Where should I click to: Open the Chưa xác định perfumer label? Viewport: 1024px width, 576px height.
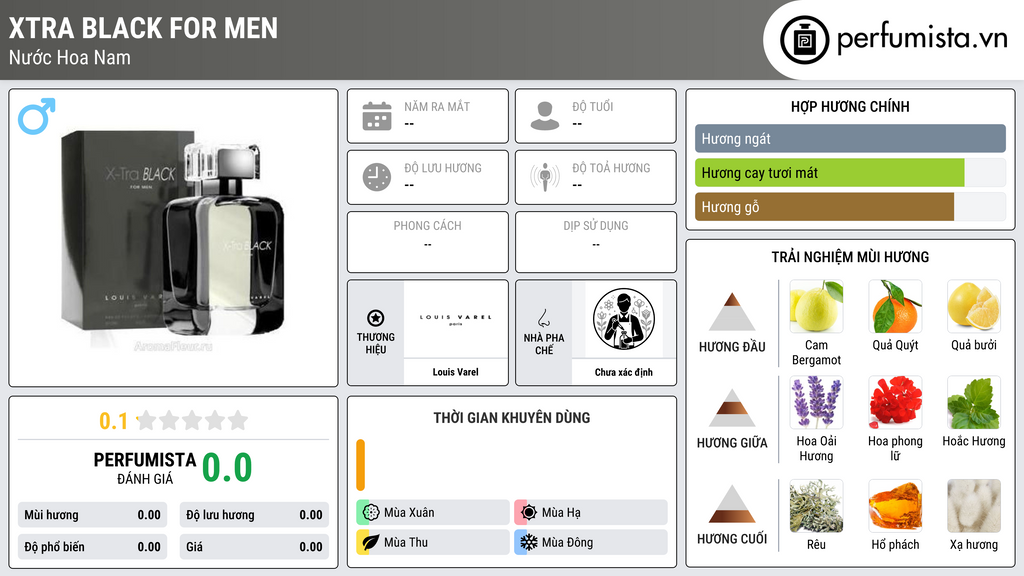(624, 372)
